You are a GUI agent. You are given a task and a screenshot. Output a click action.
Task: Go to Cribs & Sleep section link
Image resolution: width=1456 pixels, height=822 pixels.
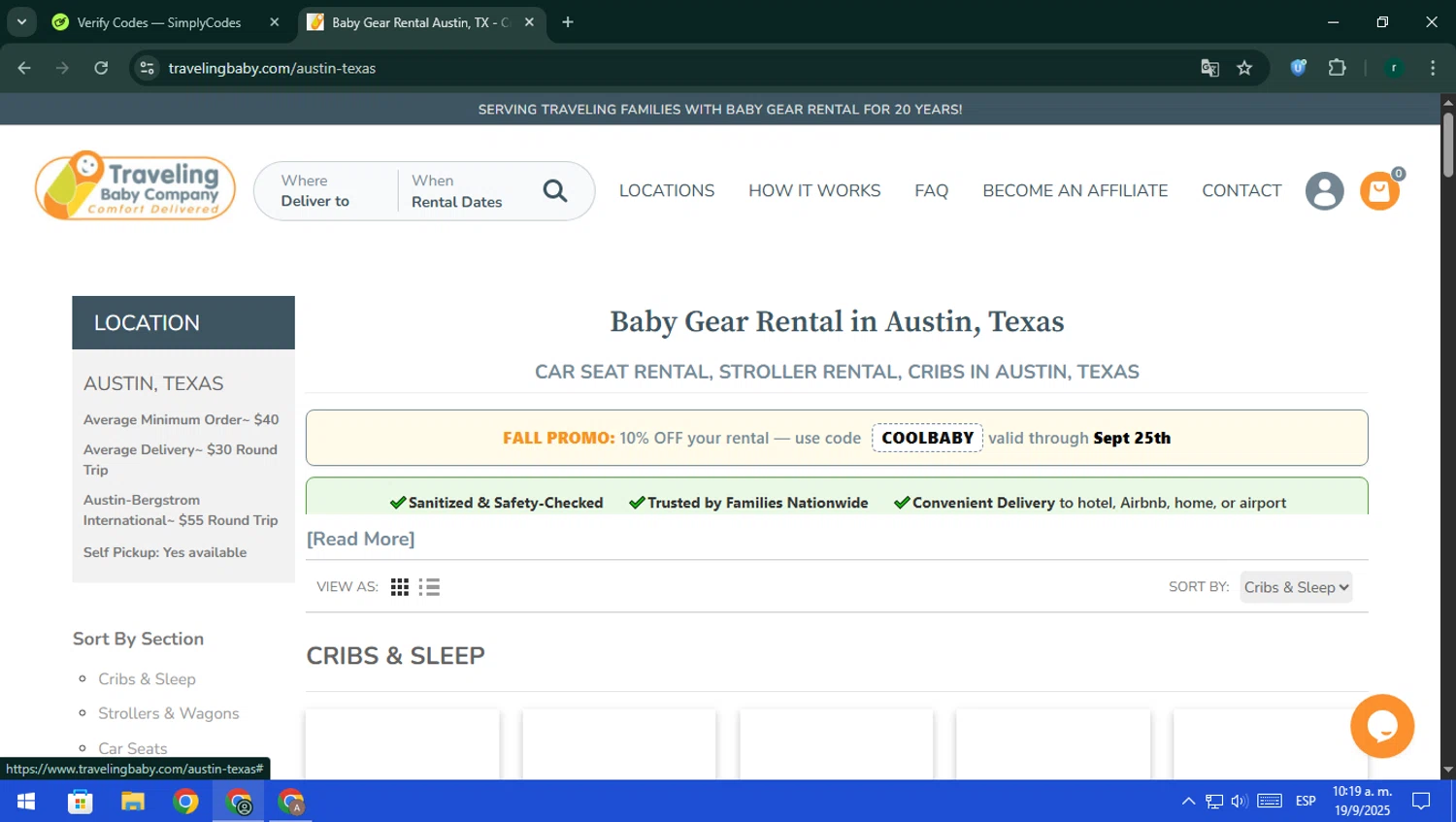tap(147, 679)
